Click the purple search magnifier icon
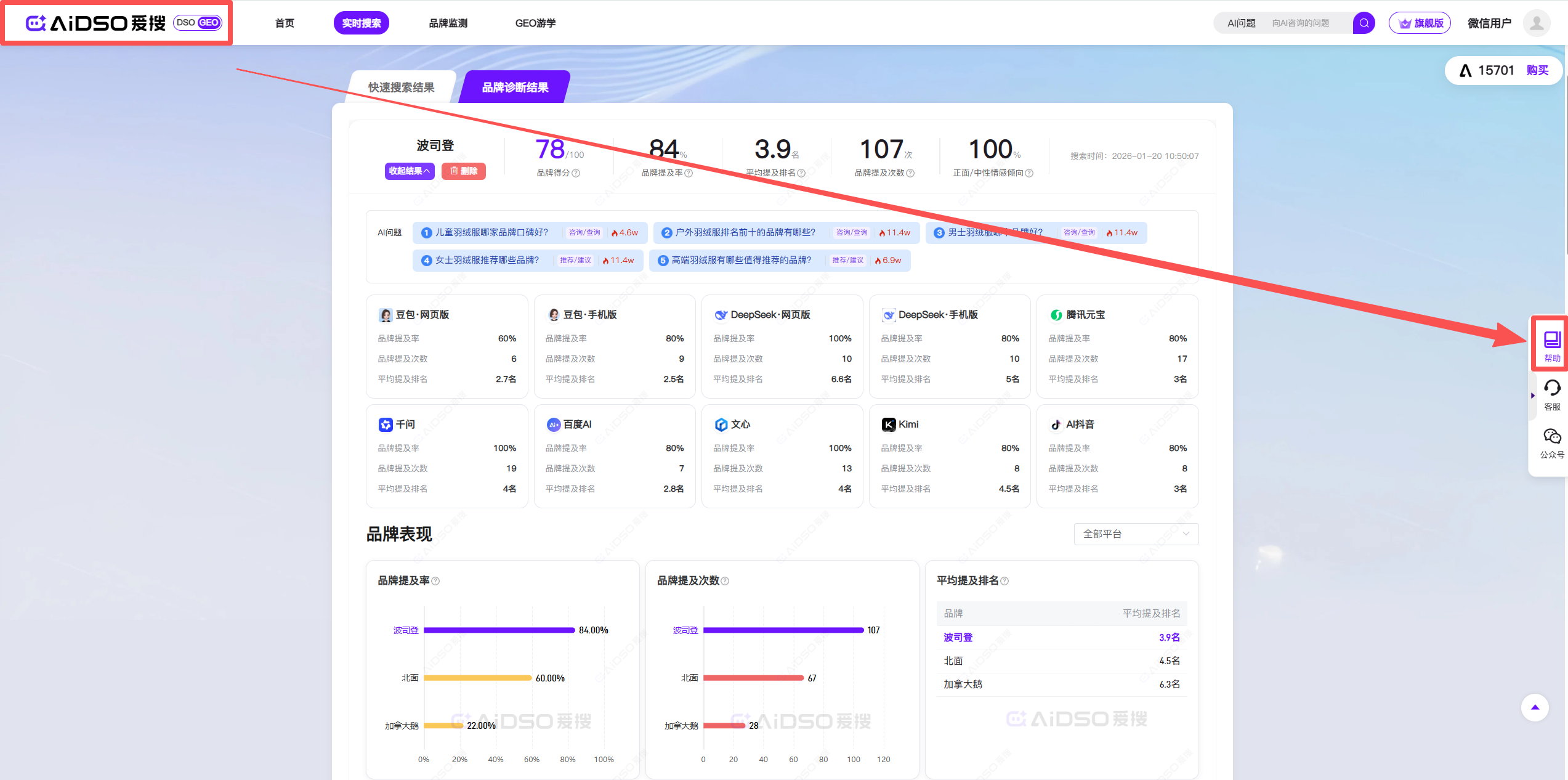Viewport: 1568px width, 780px height. coord(1364,23)
